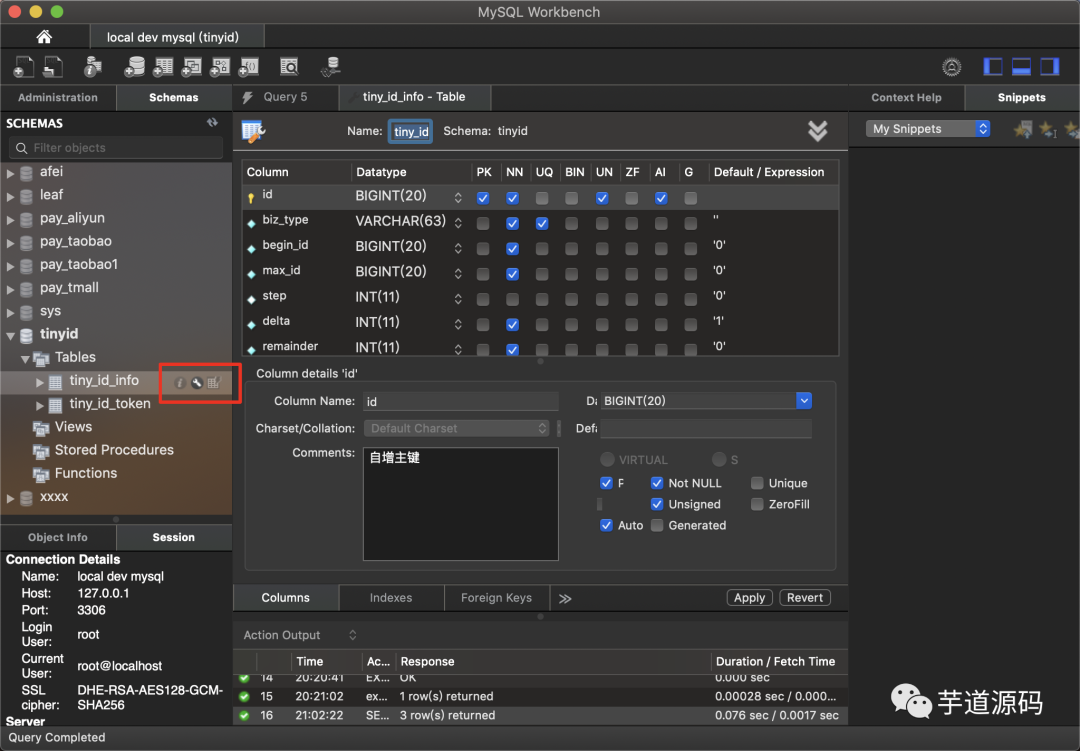The image size is (1080, 751).
Task: Create a new stored procedure toolbar icon
Action: [x=220, y=67]
